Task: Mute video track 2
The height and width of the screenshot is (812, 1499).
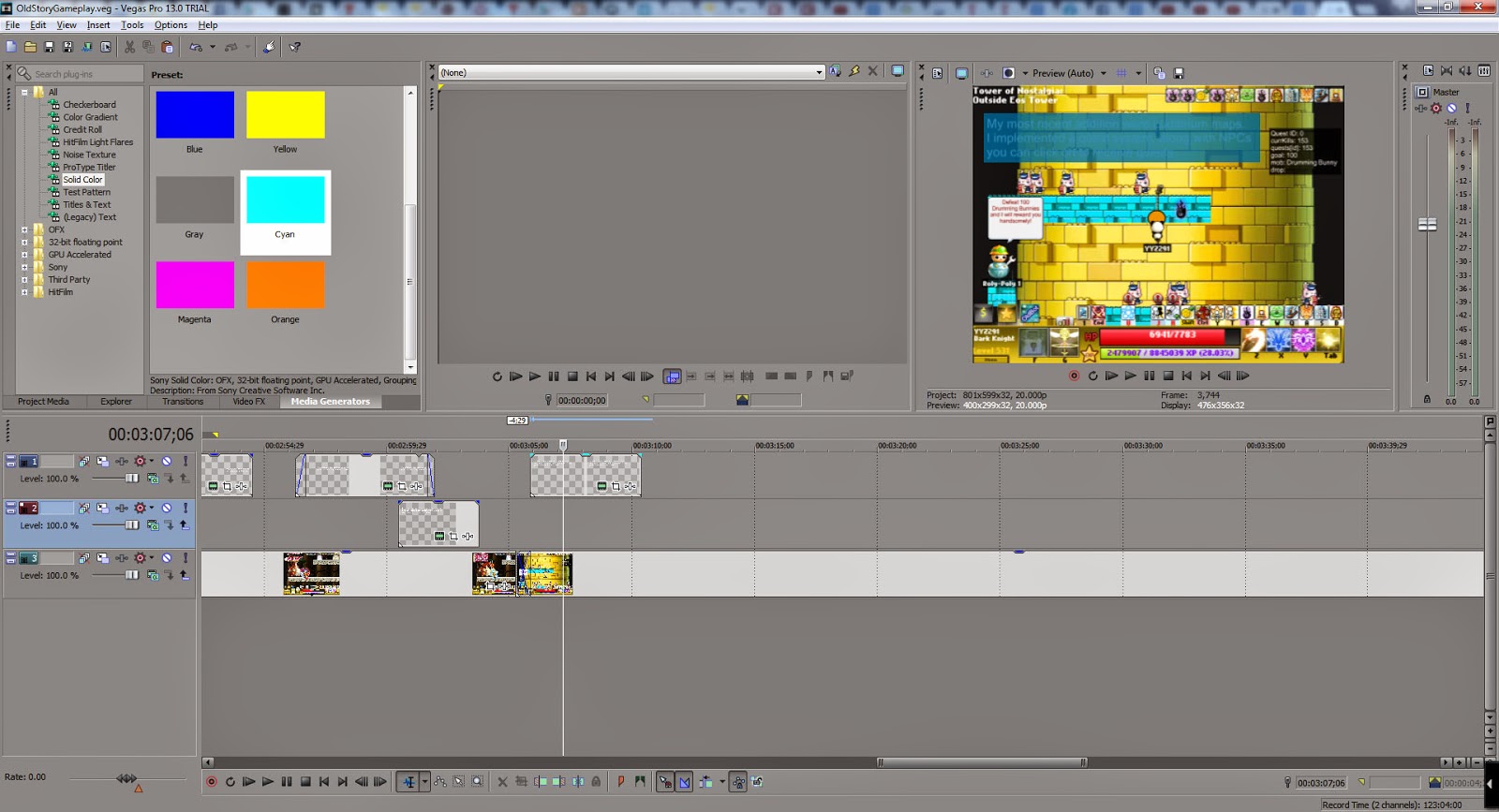Action: [167, 509]
